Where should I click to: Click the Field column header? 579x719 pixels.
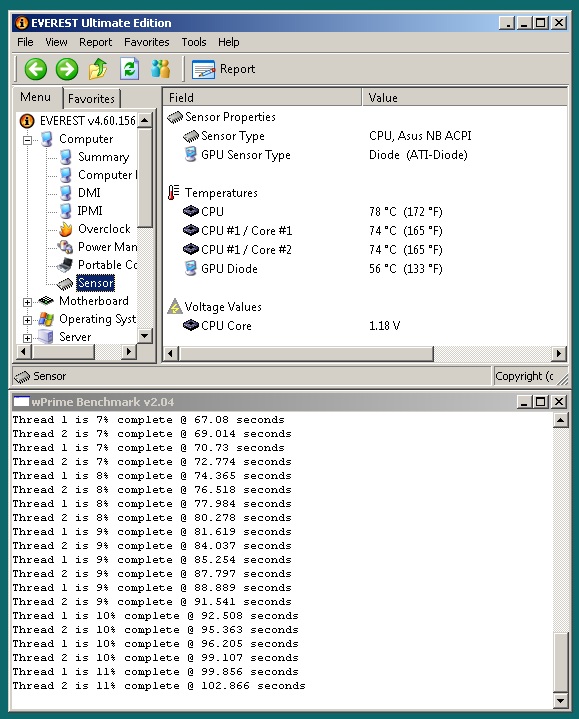tap(262, 98)
